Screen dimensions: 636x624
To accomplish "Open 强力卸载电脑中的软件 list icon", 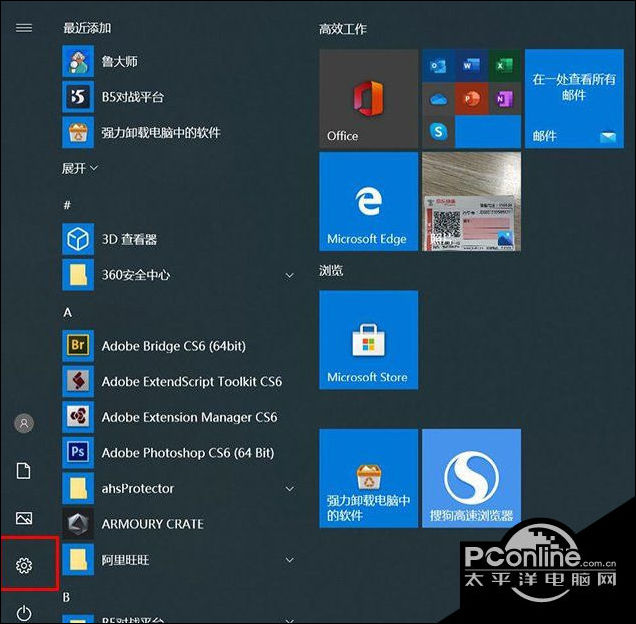I will click(78, 132).
